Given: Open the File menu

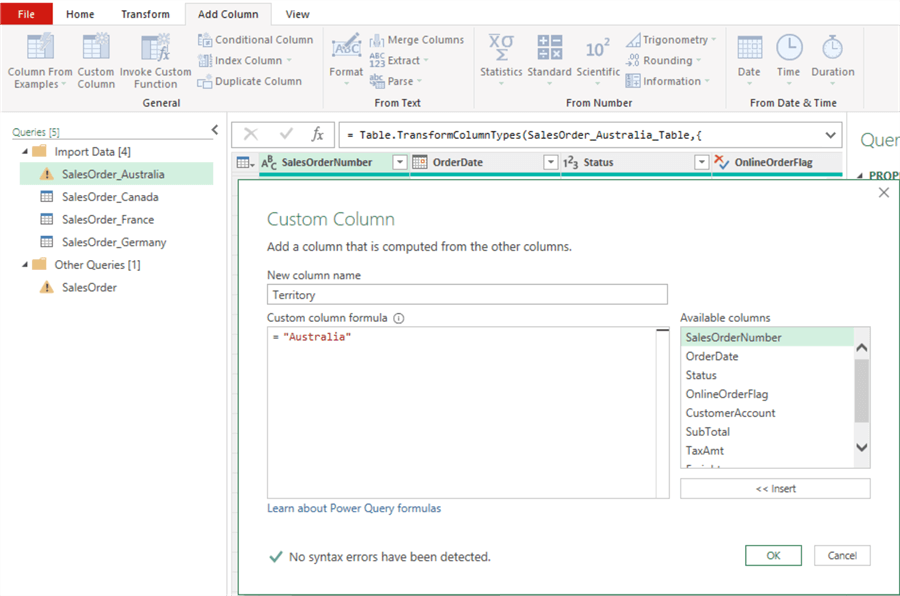Looking at the screenshot, I should coord(26,14).
